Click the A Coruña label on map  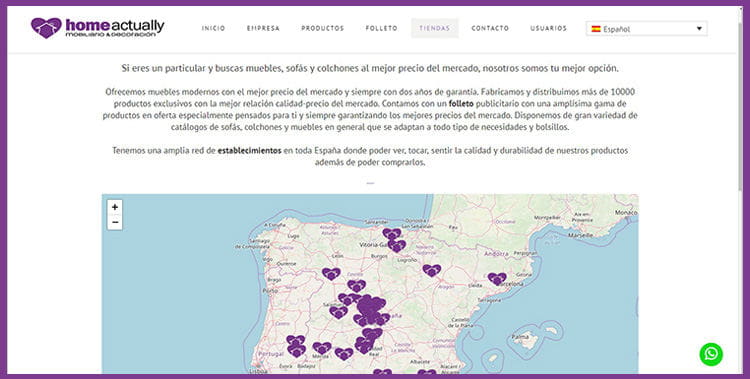tap(275, 225)
